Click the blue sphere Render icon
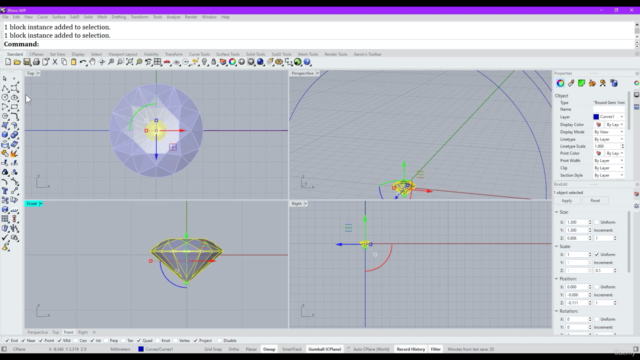This screenshot has height=360, width=640. (x=260, y=62)
